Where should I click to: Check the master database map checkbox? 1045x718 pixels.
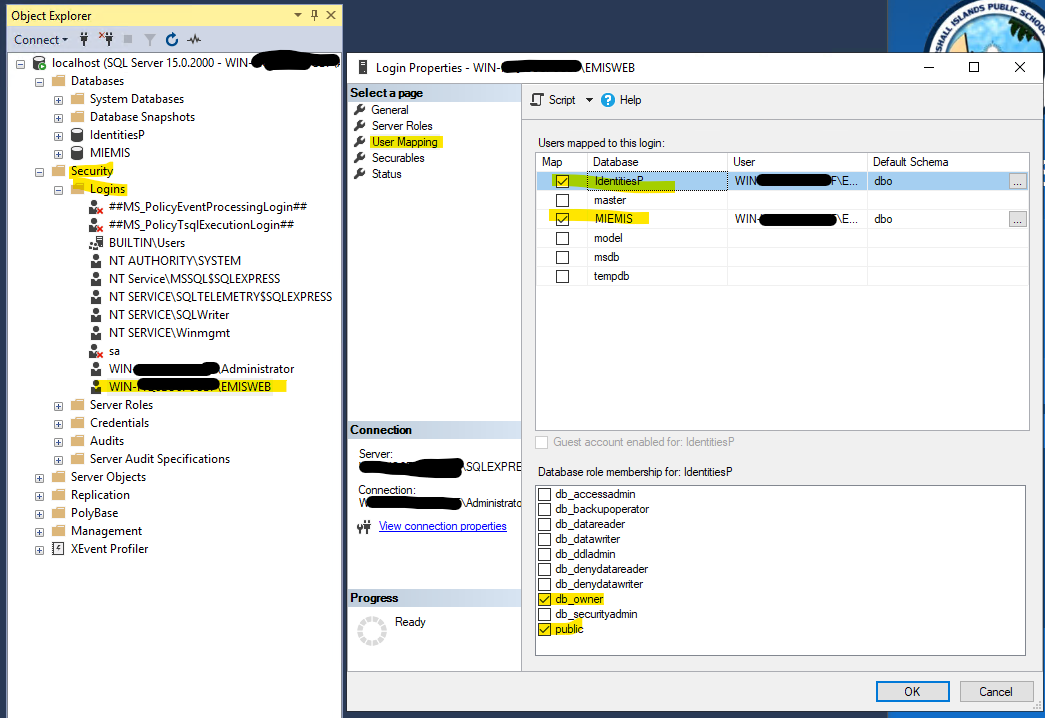coord(562,200)
